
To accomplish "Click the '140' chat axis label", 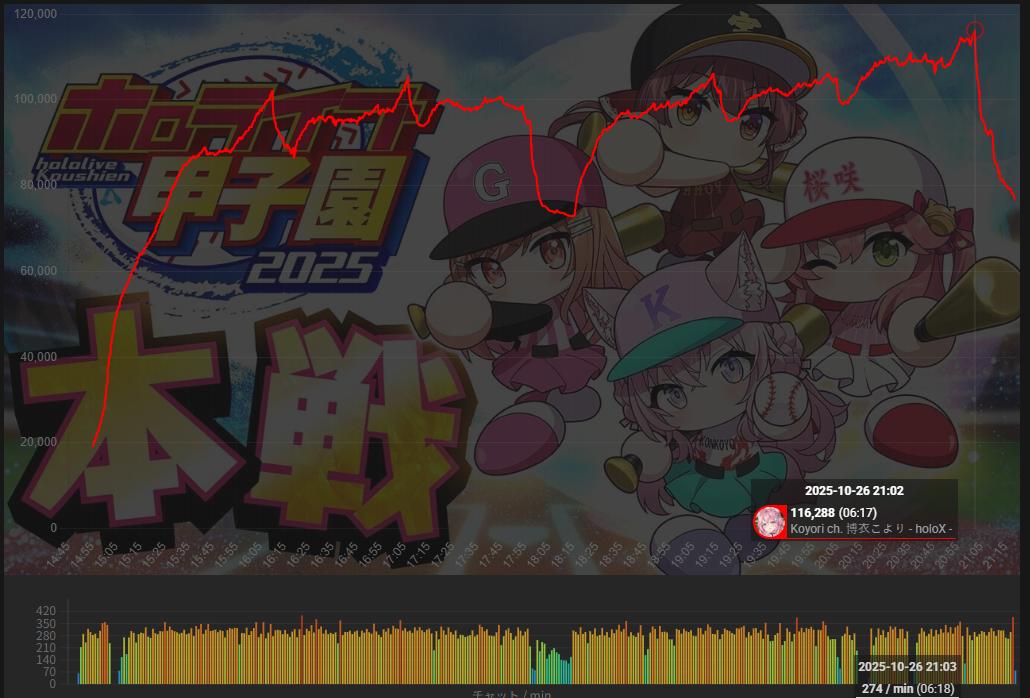I will [46, 660].
